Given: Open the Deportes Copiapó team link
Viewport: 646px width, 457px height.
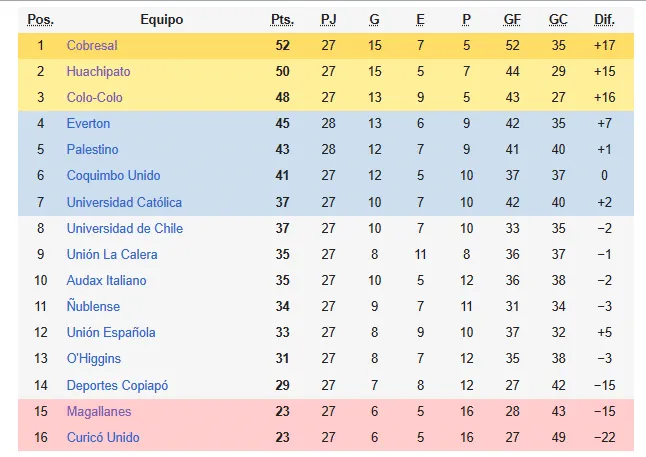Looking at the screenshot, I should click(117, 385).
